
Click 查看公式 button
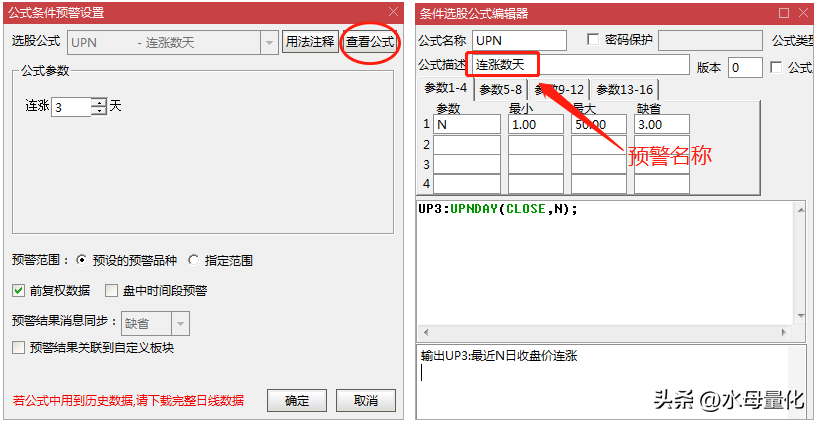click(370, 42)
